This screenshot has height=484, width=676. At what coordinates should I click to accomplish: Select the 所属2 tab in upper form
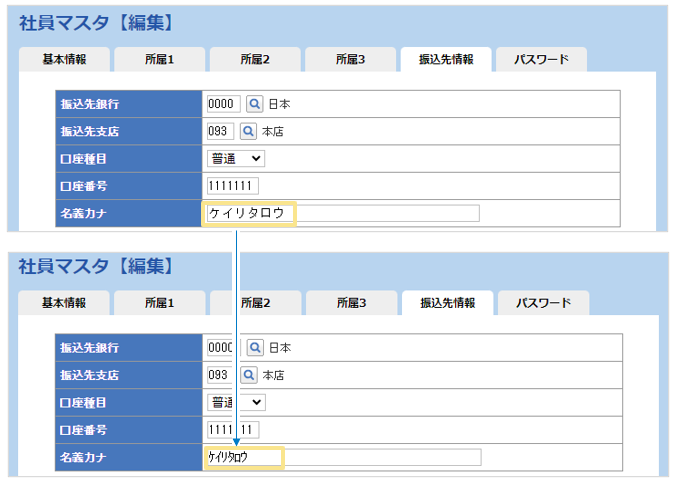click(x=255, y=60)
